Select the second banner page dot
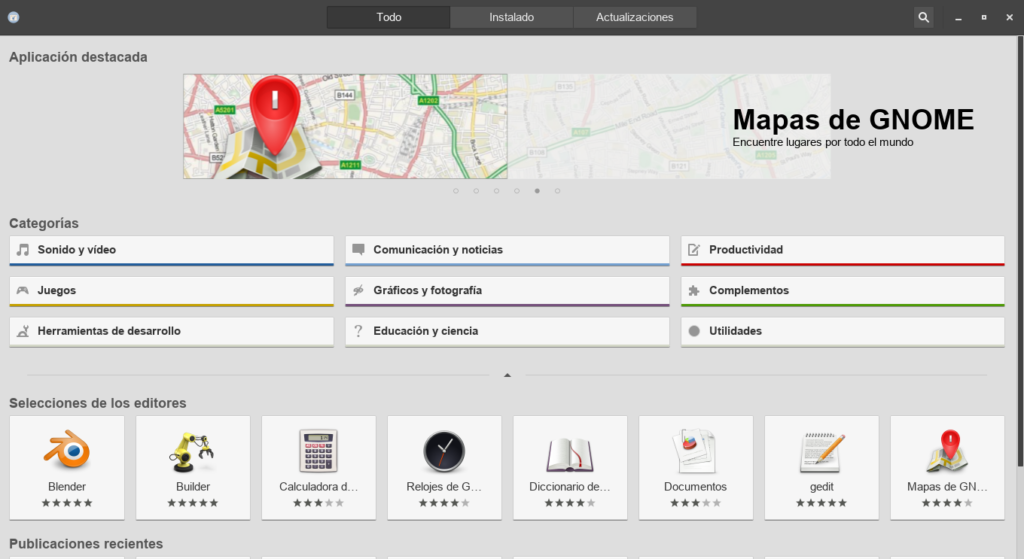Image resolution: width=1024 pixels, height=559 pixels. tap(476, 191)
